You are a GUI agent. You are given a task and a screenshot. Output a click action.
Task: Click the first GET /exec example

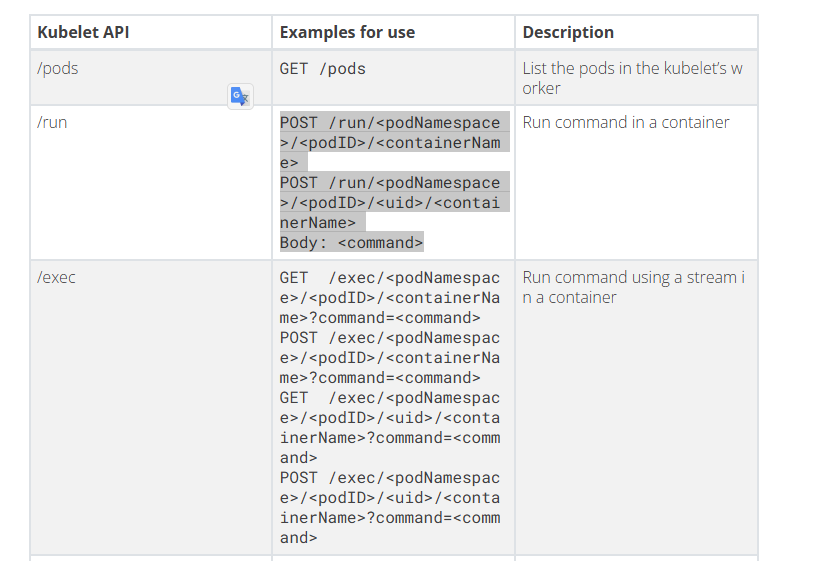click(x=390, y=297)
